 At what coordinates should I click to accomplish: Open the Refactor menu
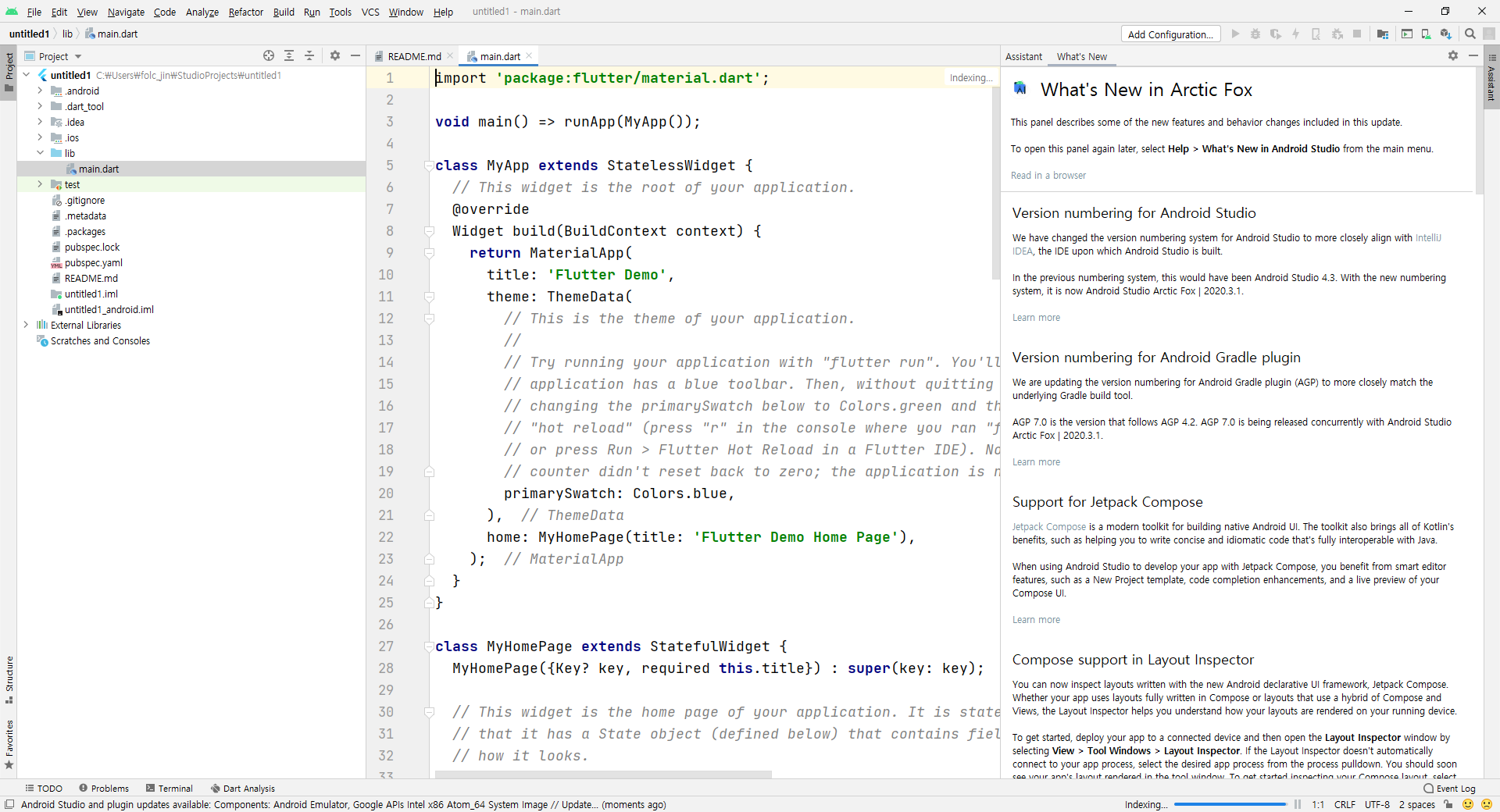point(245,12)
